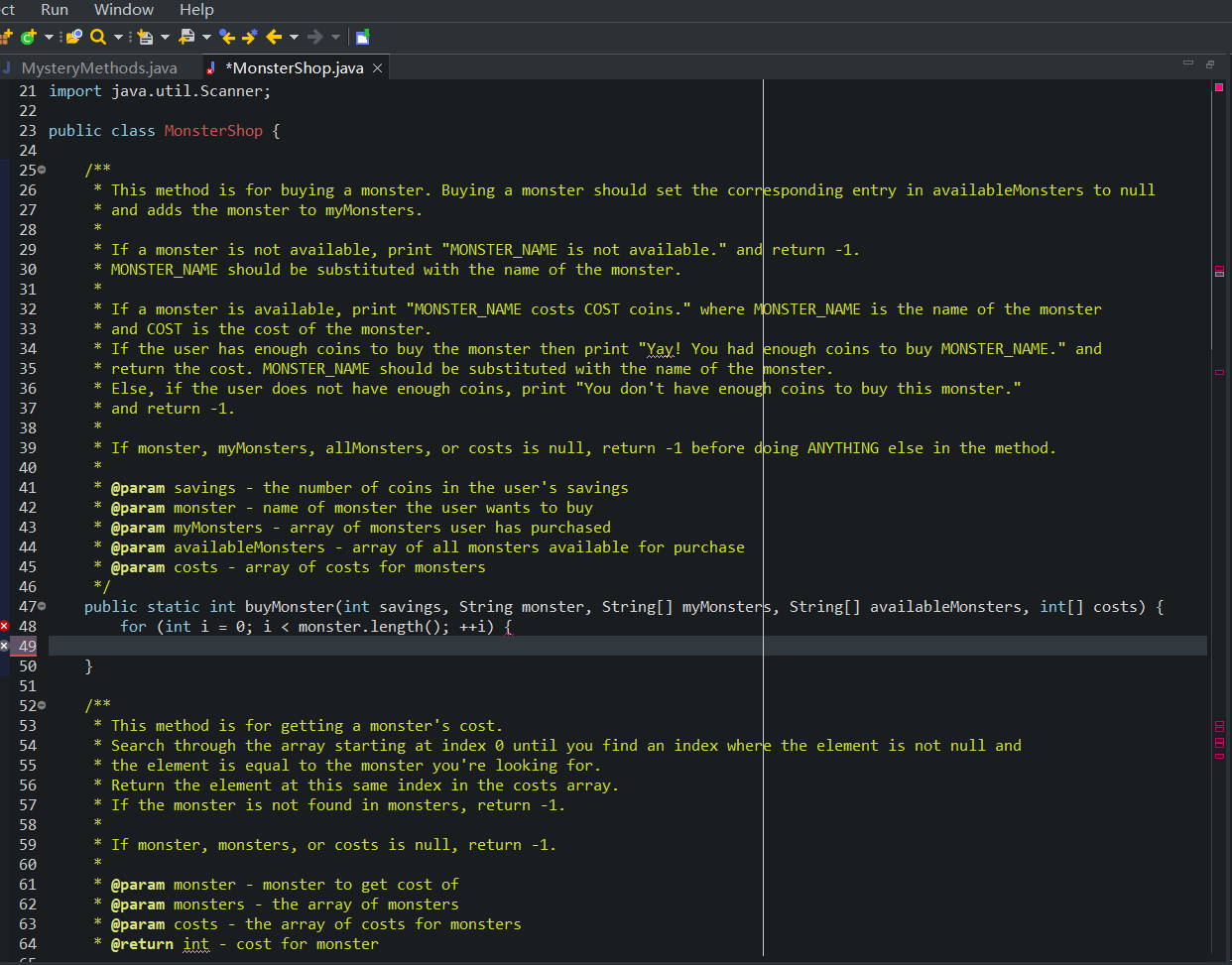The width and height of the screenshot is (1232, 965).
Task: Maximize the editor area
Action: click(x=1210, y=63)
